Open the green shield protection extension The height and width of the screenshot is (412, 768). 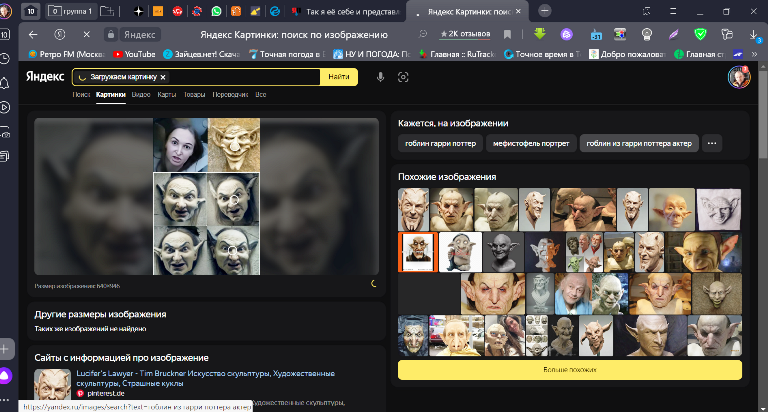(x=700, y=34)
